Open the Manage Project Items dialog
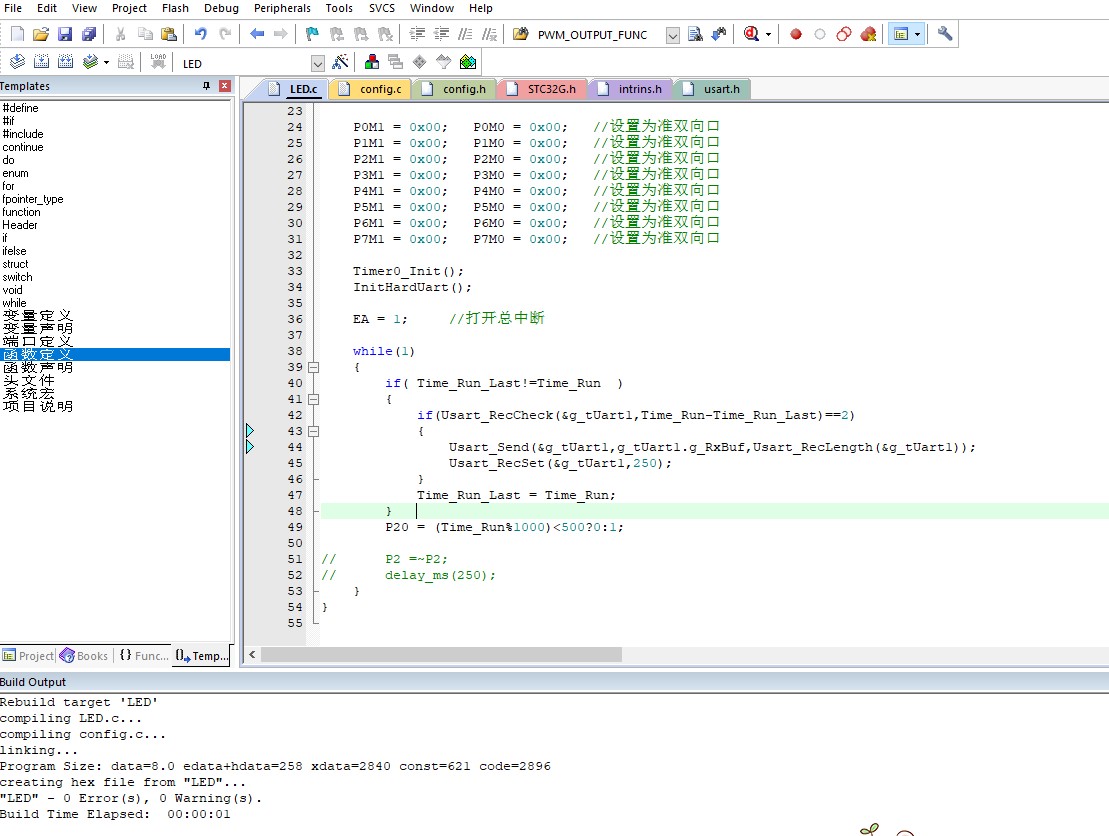 [x=371, y=62]
